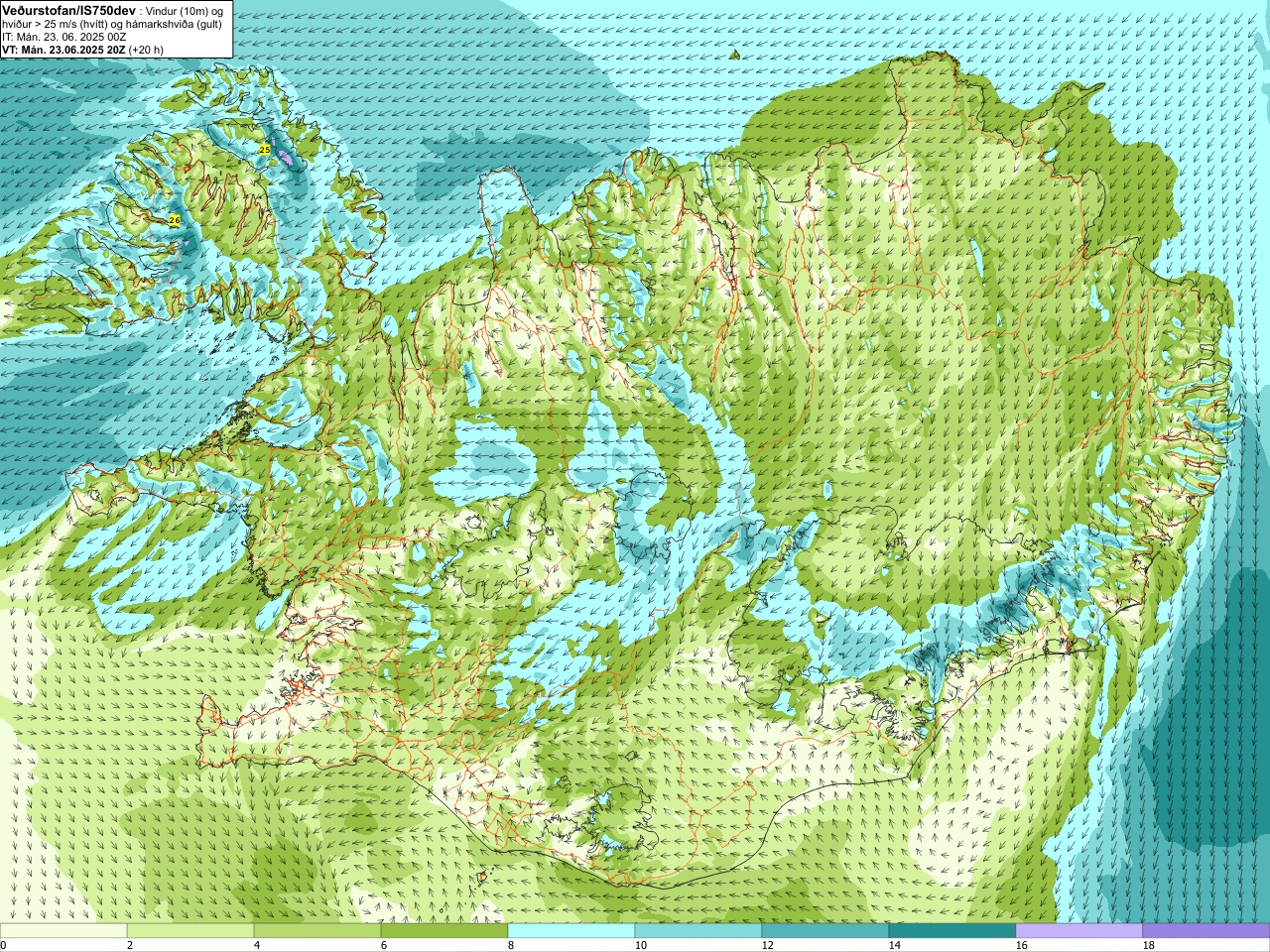Click the small isolated island north of the mainland
The width and height of the screenshot is (1270, 952).
(733, 56)
